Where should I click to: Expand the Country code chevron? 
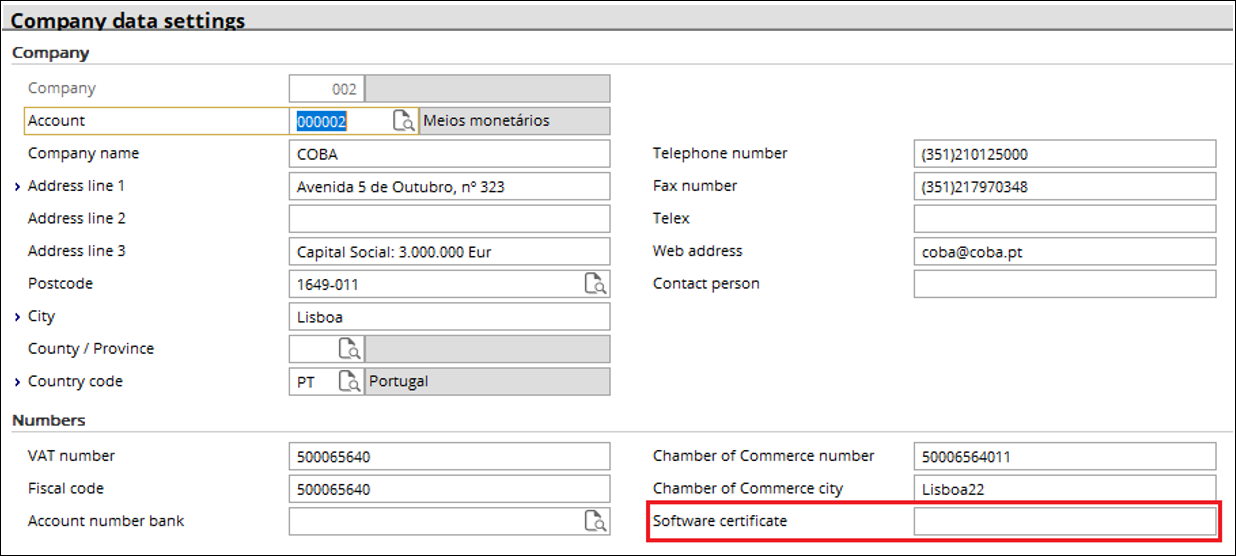[18, 382]
